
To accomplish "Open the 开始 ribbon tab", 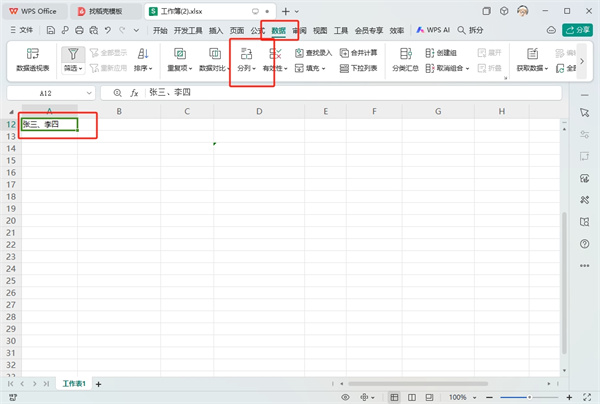I will click(x=160, y=31).
